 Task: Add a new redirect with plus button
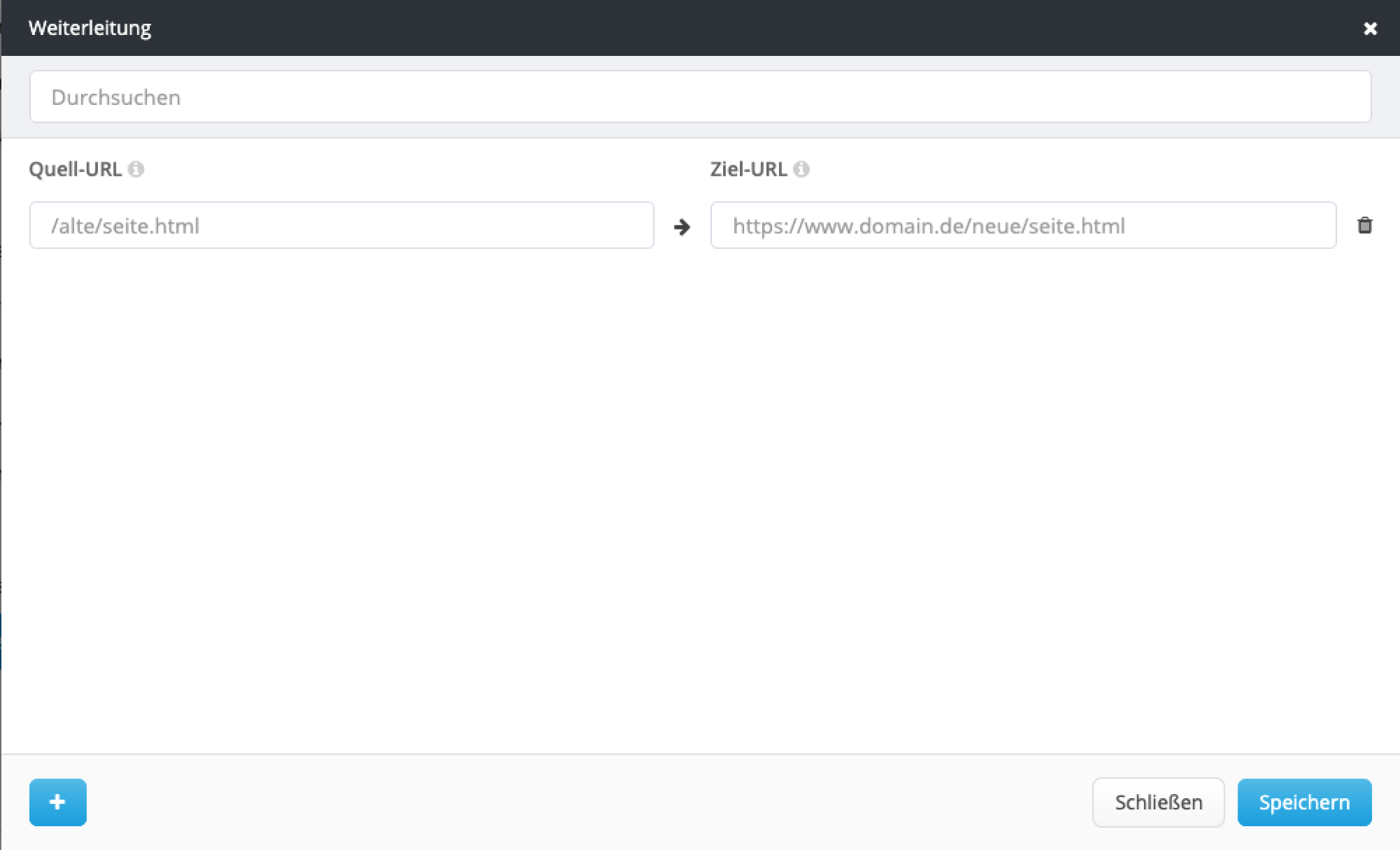coord(58,802)
